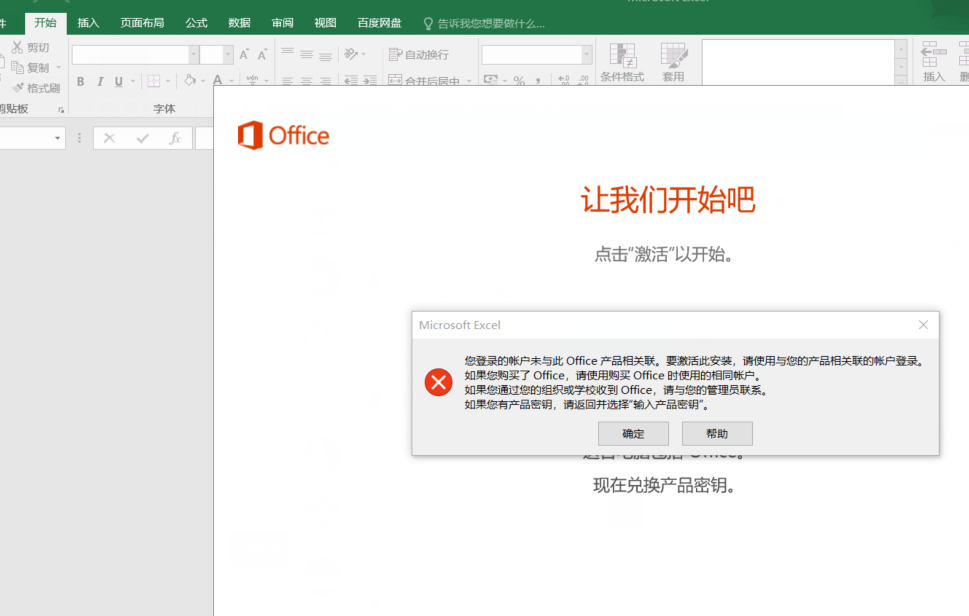
Task: Click the font color A icon
Action: (218, 80)
